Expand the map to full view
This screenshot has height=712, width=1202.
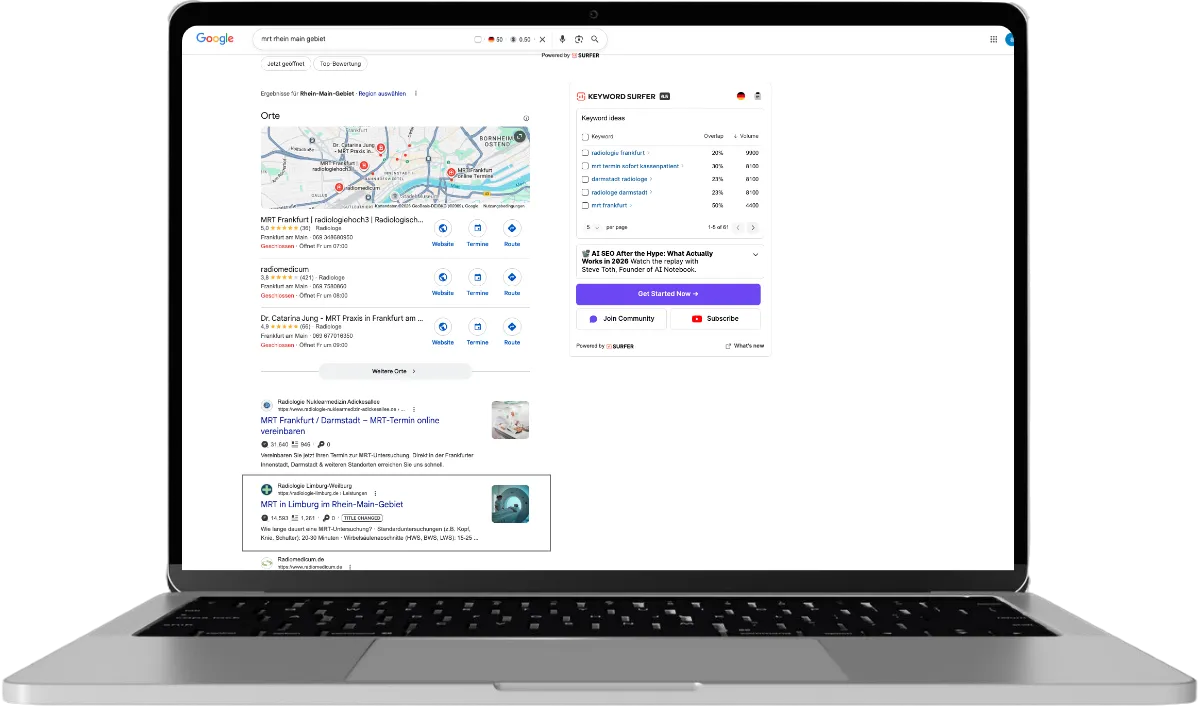pyautogui.click(x=519, y=136)
